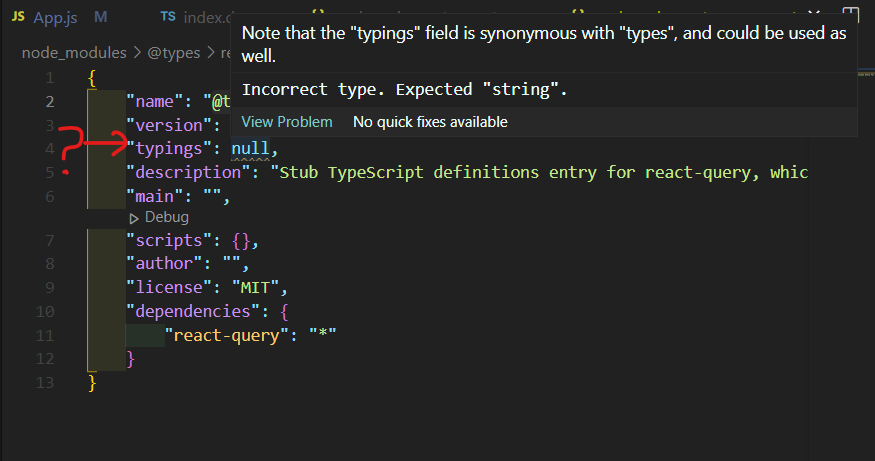
Task: Click the "scripts" key on line 7
Action: point(169,241)
